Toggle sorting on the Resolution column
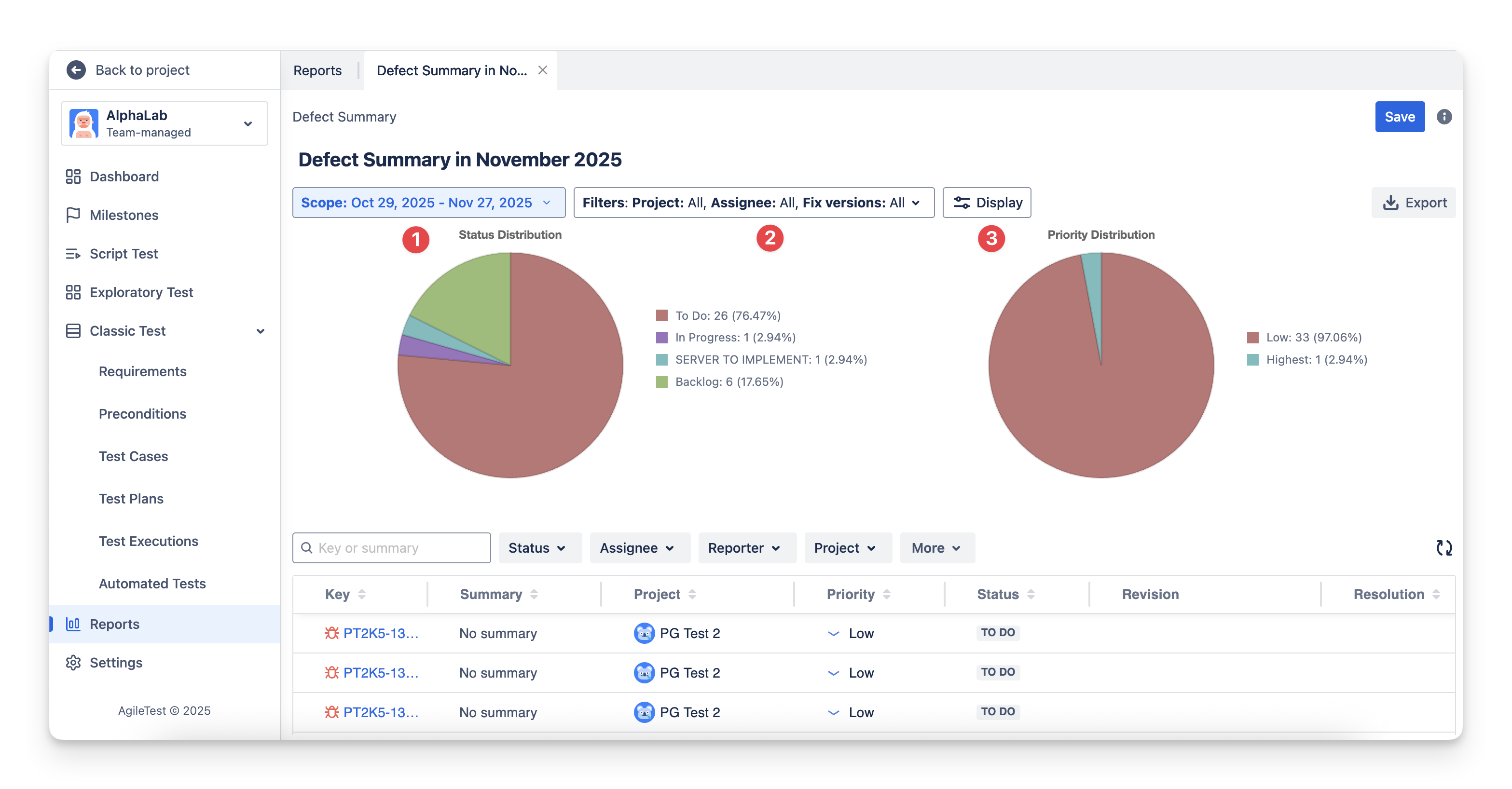This screenshot has width=1512, height=789. pyautogui.click(x=1436, y=594)
